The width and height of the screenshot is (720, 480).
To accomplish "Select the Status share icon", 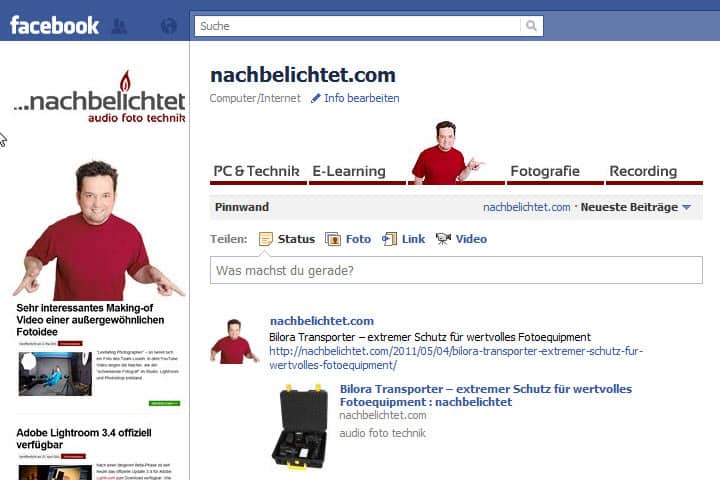I will pyautogui.click(x=265, y=239).
